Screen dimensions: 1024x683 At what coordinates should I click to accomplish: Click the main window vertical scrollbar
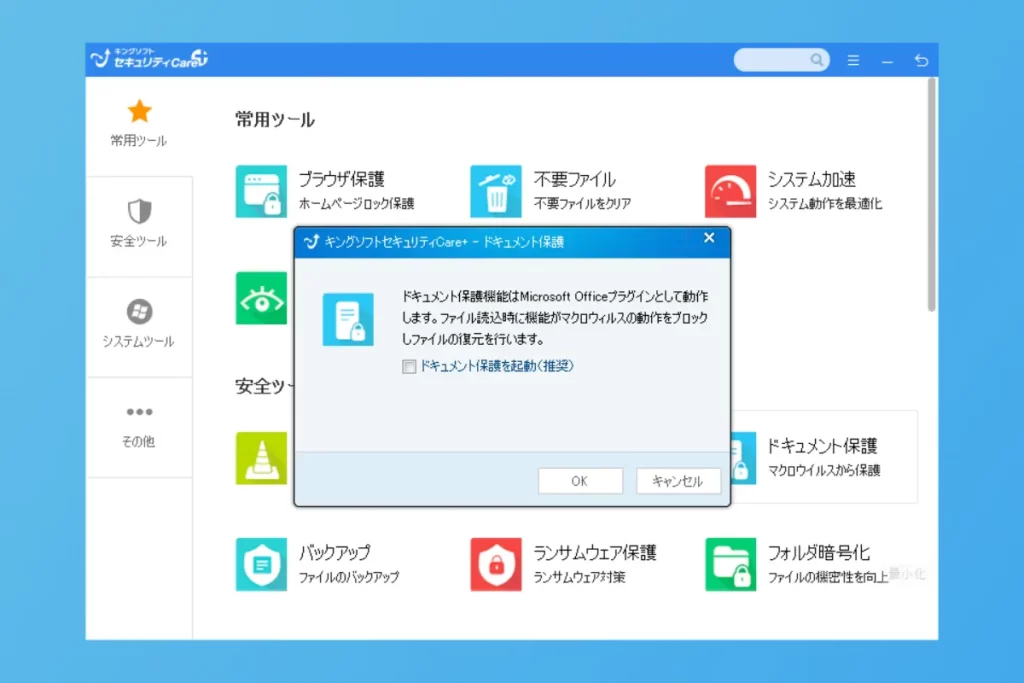point(932,195)
